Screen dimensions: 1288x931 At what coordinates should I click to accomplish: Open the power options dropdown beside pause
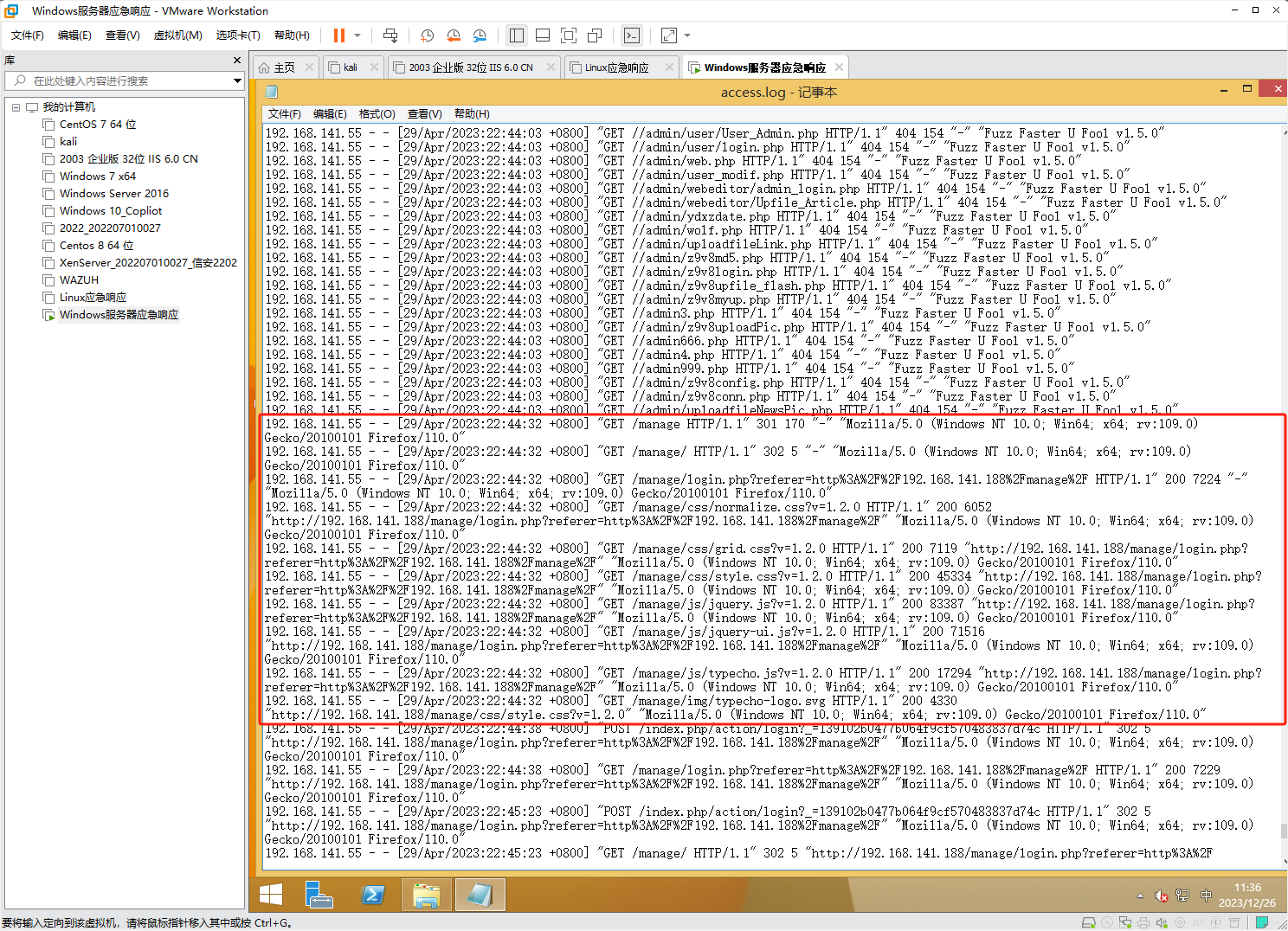[357, 35]
